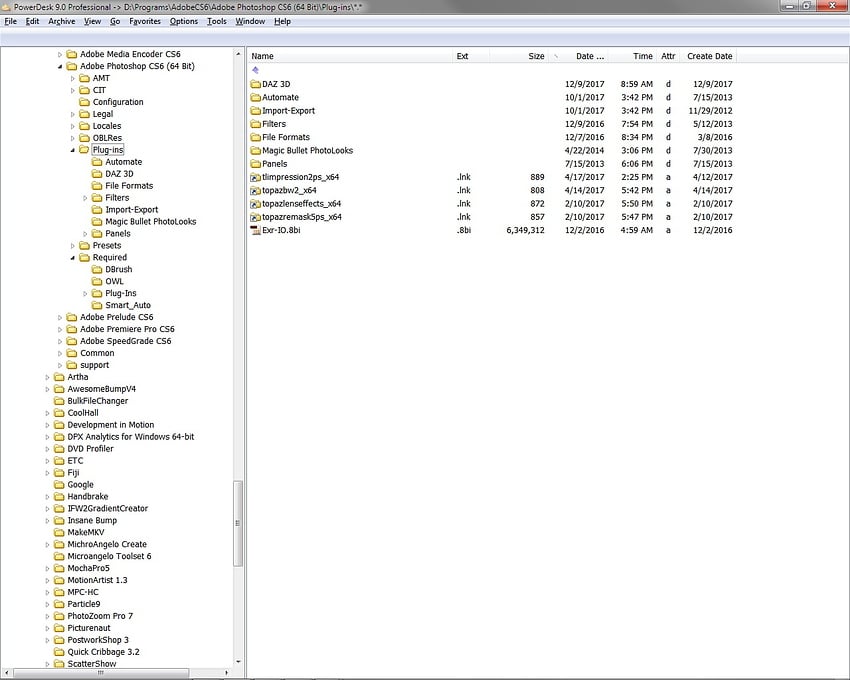Screen dimensions: 850x680
Task: Open the Archive menu
Action: click(62, 21)
